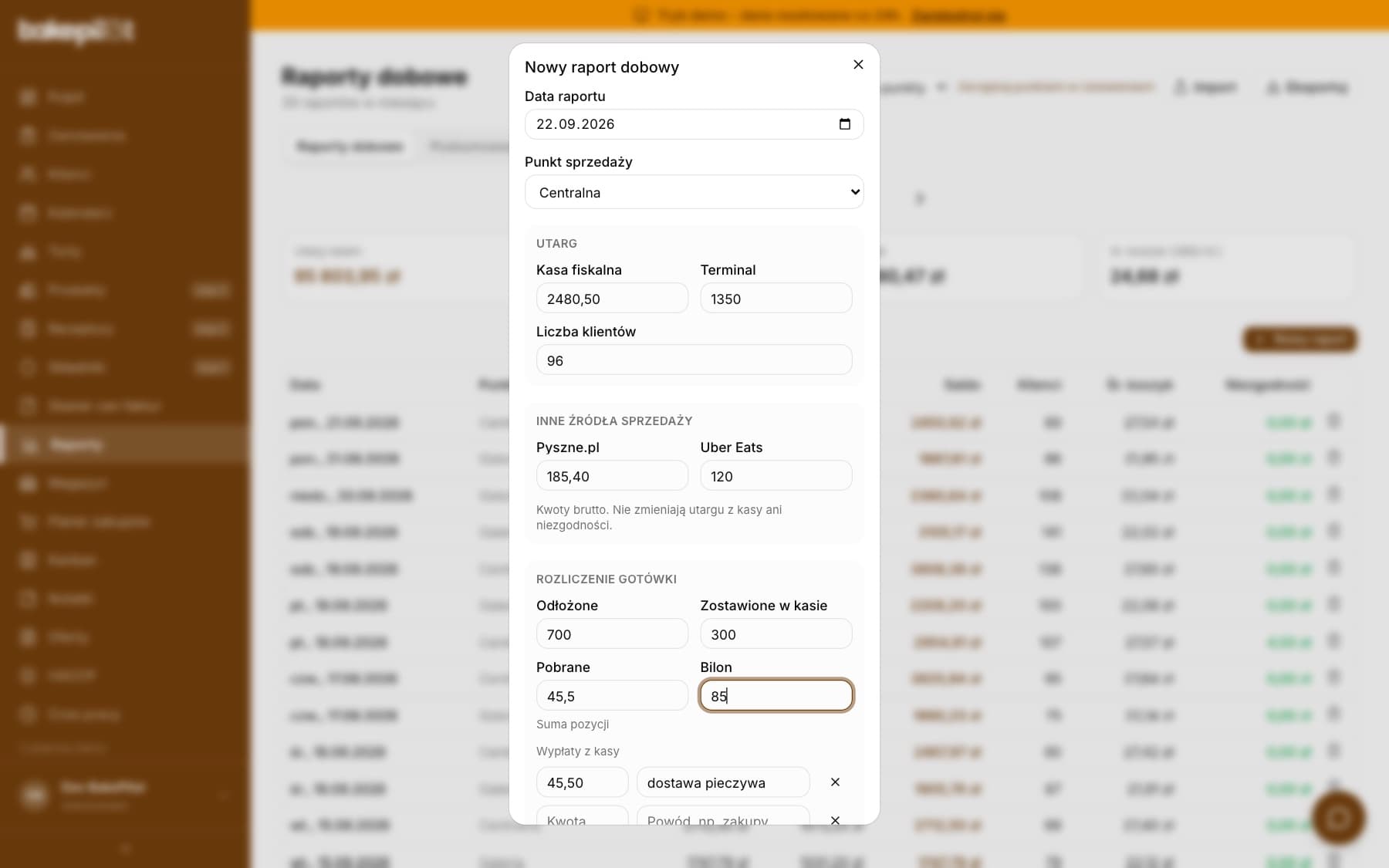Edit the Pobrane amount field
The height and width of the screenshot is (868, 1389).
pyautogui.click(x=612, y=696)
